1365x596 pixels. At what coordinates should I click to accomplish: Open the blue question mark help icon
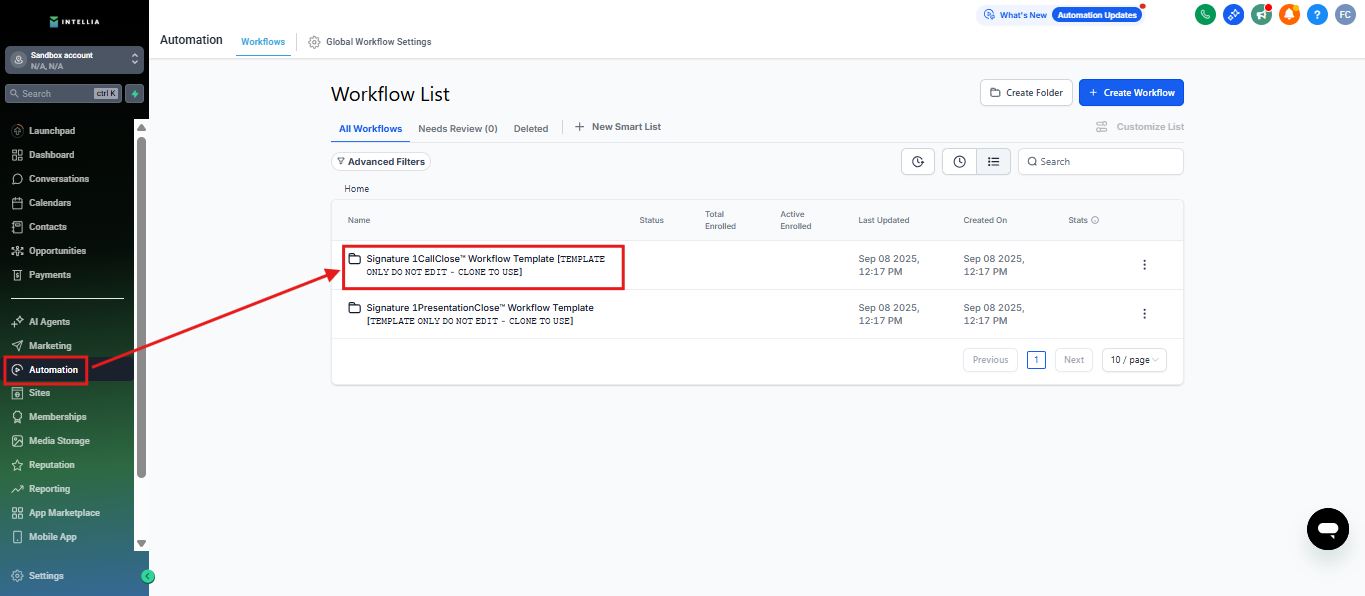[1317, 15]
